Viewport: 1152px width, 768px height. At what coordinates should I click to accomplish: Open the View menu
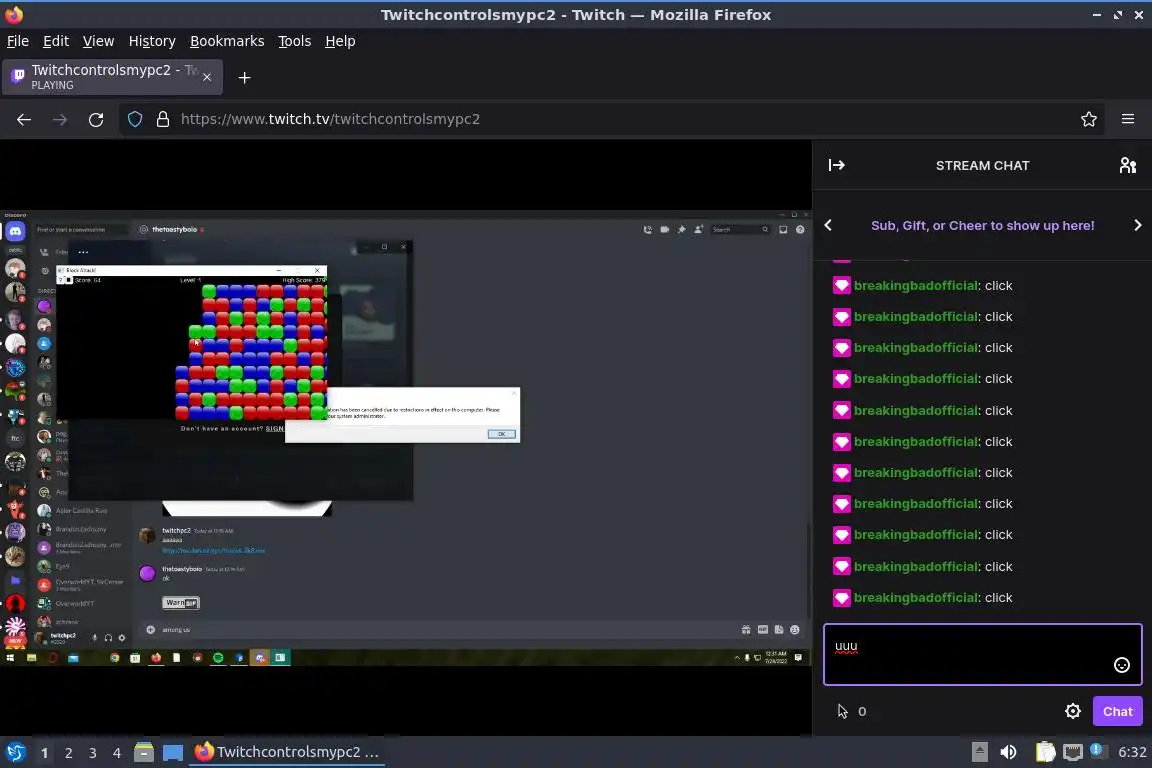point(98,41)
